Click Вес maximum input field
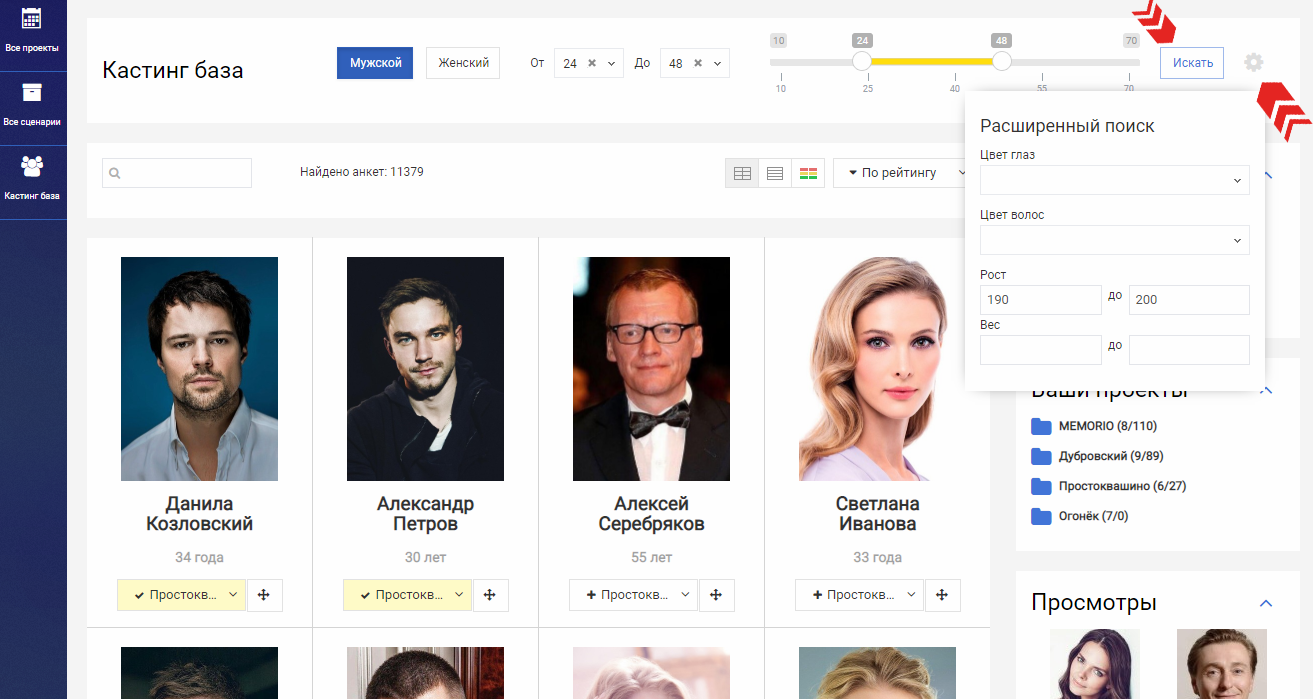Image resolution: width=1313 pixels, height=699 pixels. point(1189,350)
